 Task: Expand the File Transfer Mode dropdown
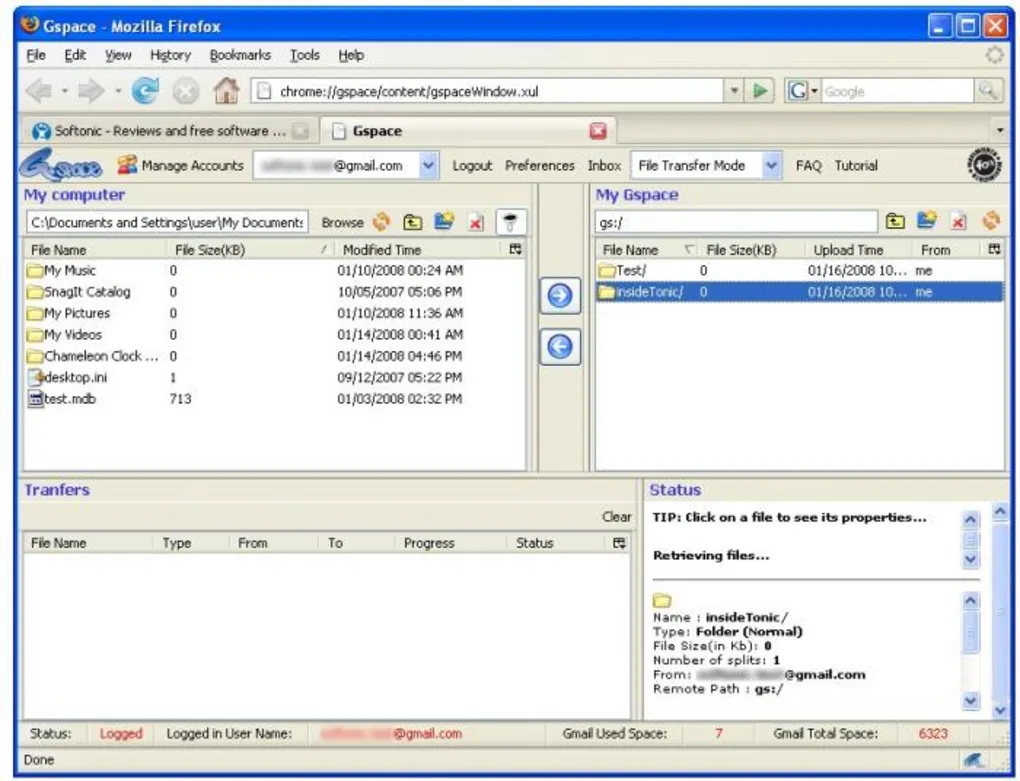771,165
